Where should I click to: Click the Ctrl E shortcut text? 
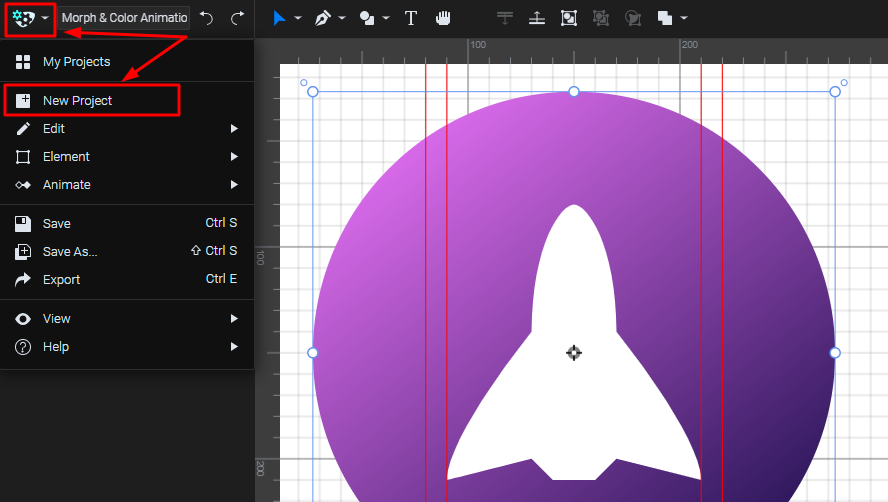221,279
